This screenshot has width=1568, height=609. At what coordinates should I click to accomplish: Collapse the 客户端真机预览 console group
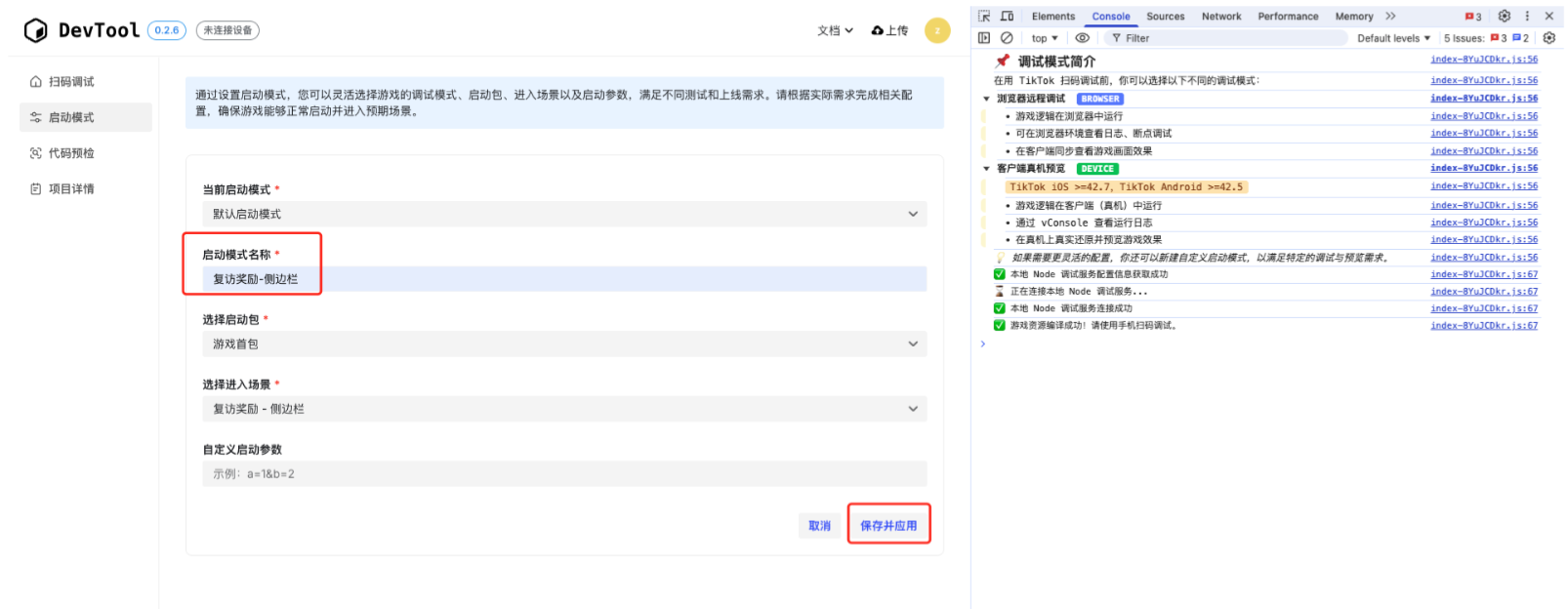pos(987,169)
